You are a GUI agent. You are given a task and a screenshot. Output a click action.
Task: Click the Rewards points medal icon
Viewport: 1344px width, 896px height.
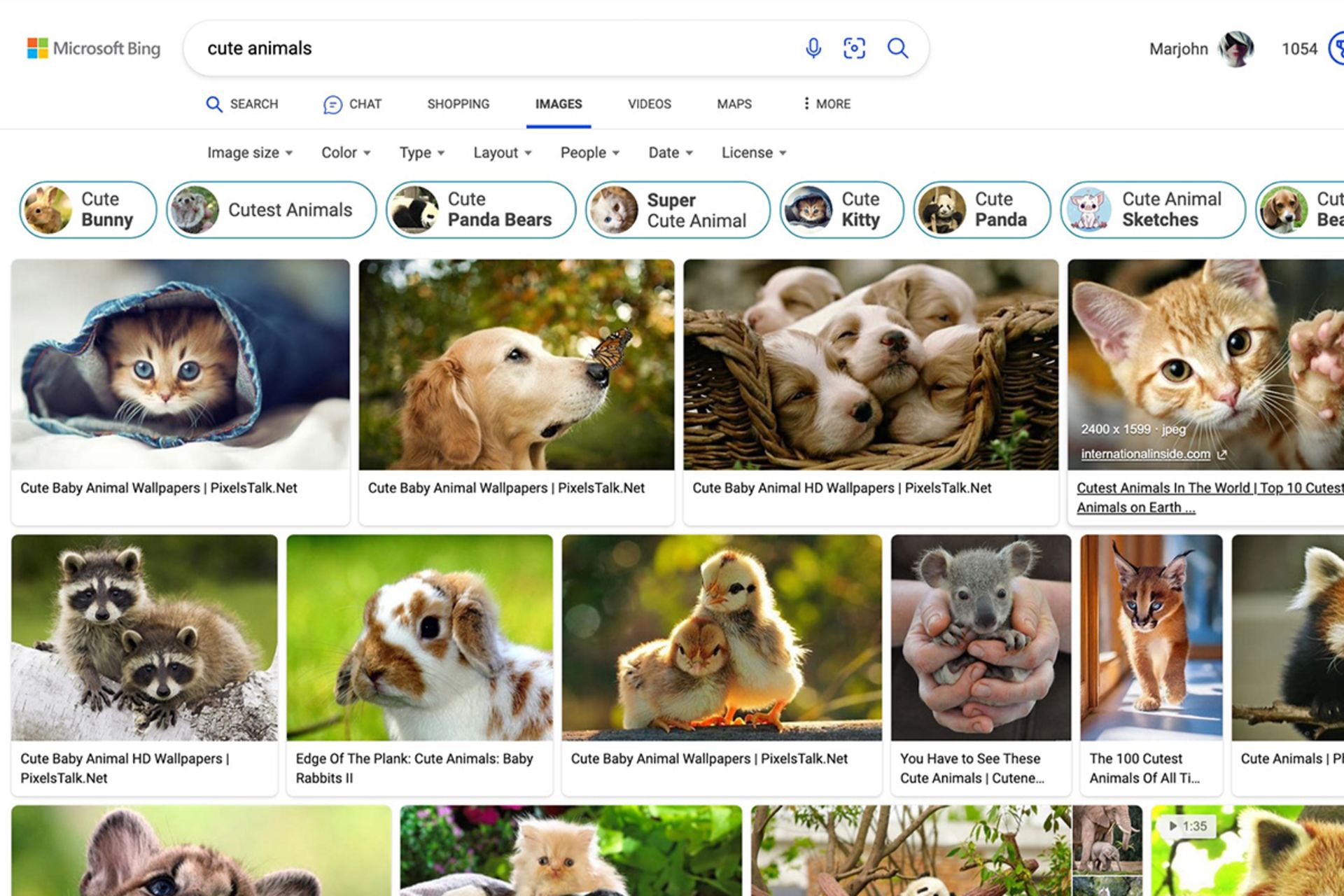(1336, 49)
